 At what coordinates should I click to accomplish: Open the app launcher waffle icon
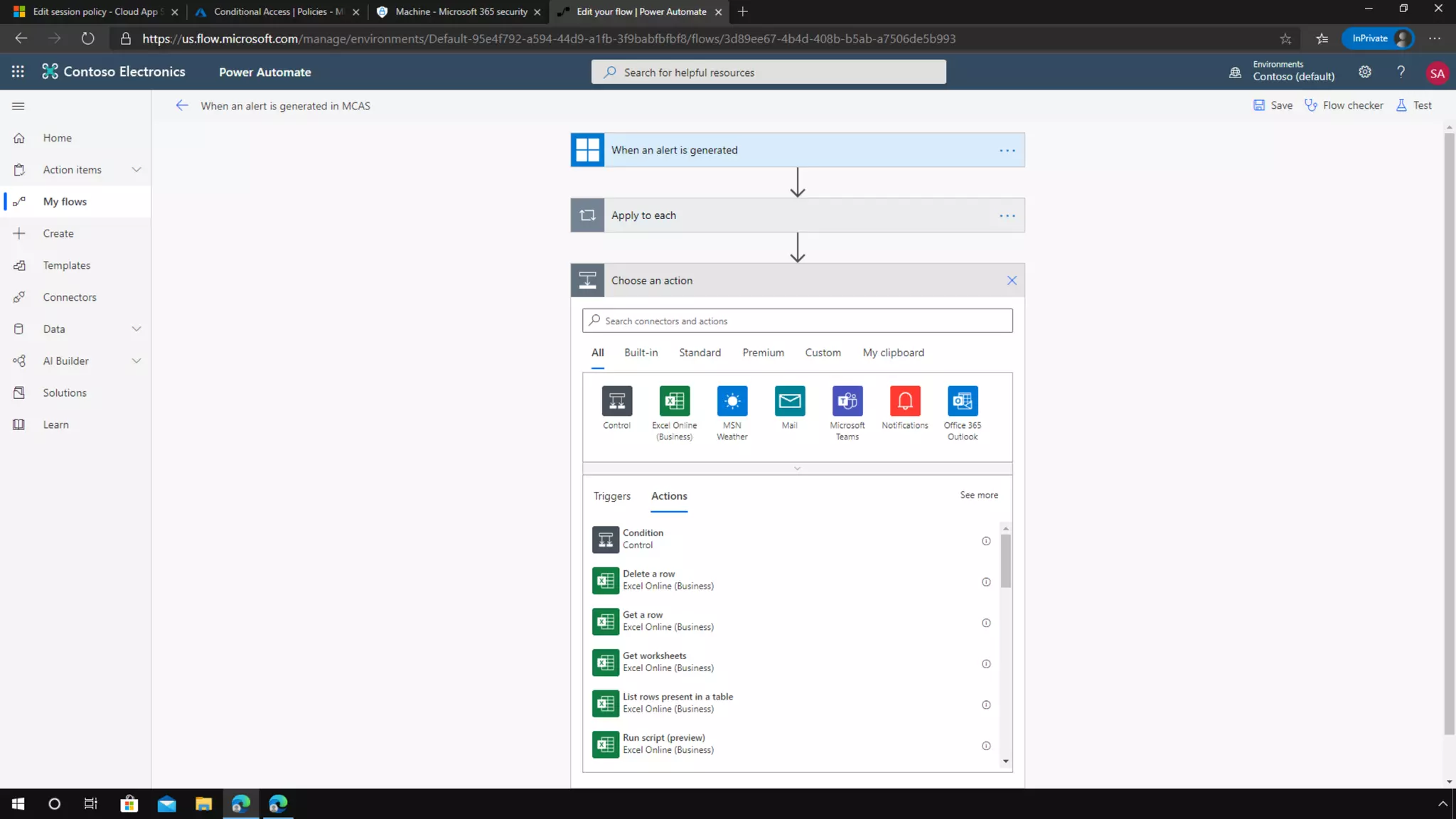18,72
